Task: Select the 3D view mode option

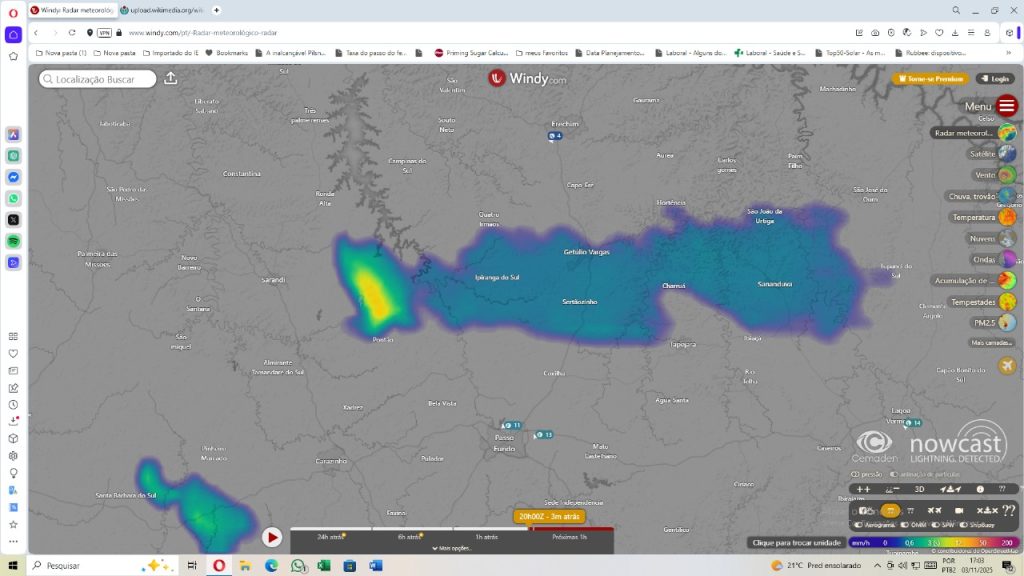Action: tap(919, 489)
